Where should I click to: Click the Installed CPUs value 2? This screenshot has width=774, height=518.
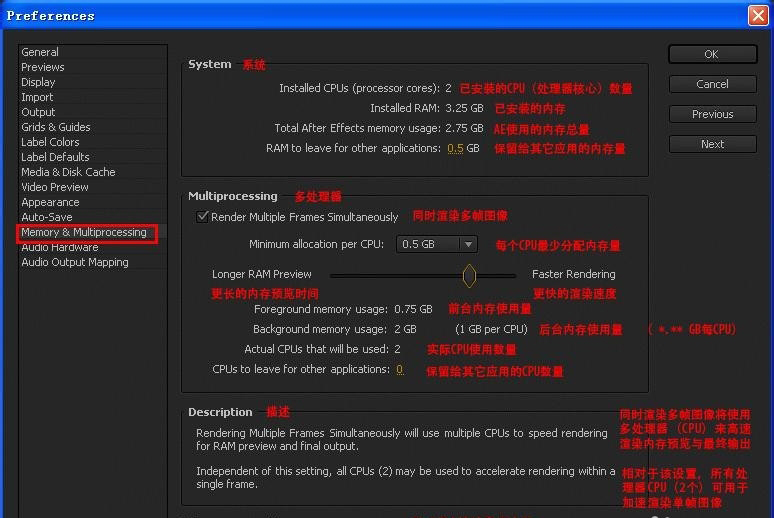(448, 88)
